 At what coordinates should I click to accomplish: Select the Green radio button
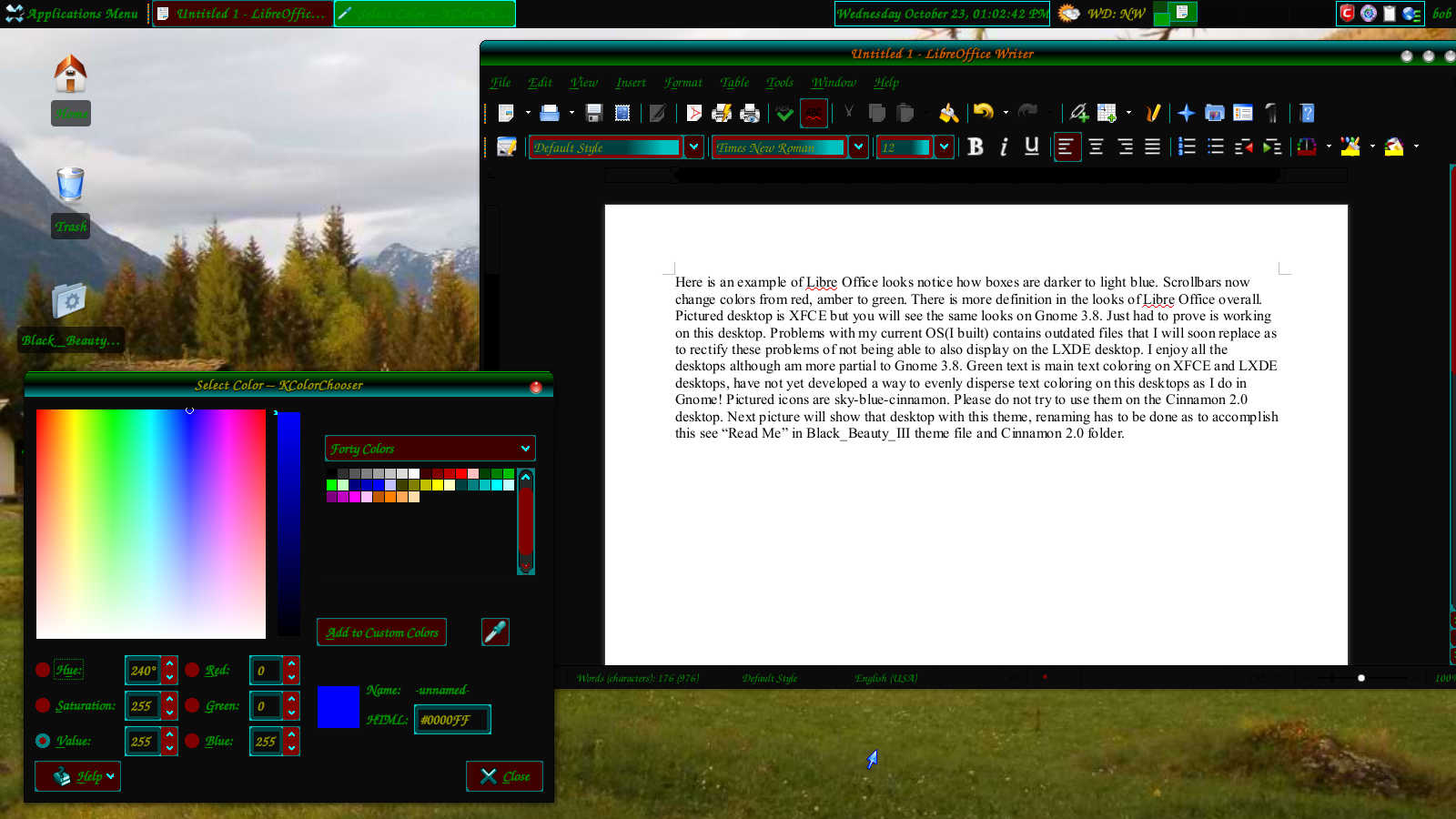tap(192, 705)
